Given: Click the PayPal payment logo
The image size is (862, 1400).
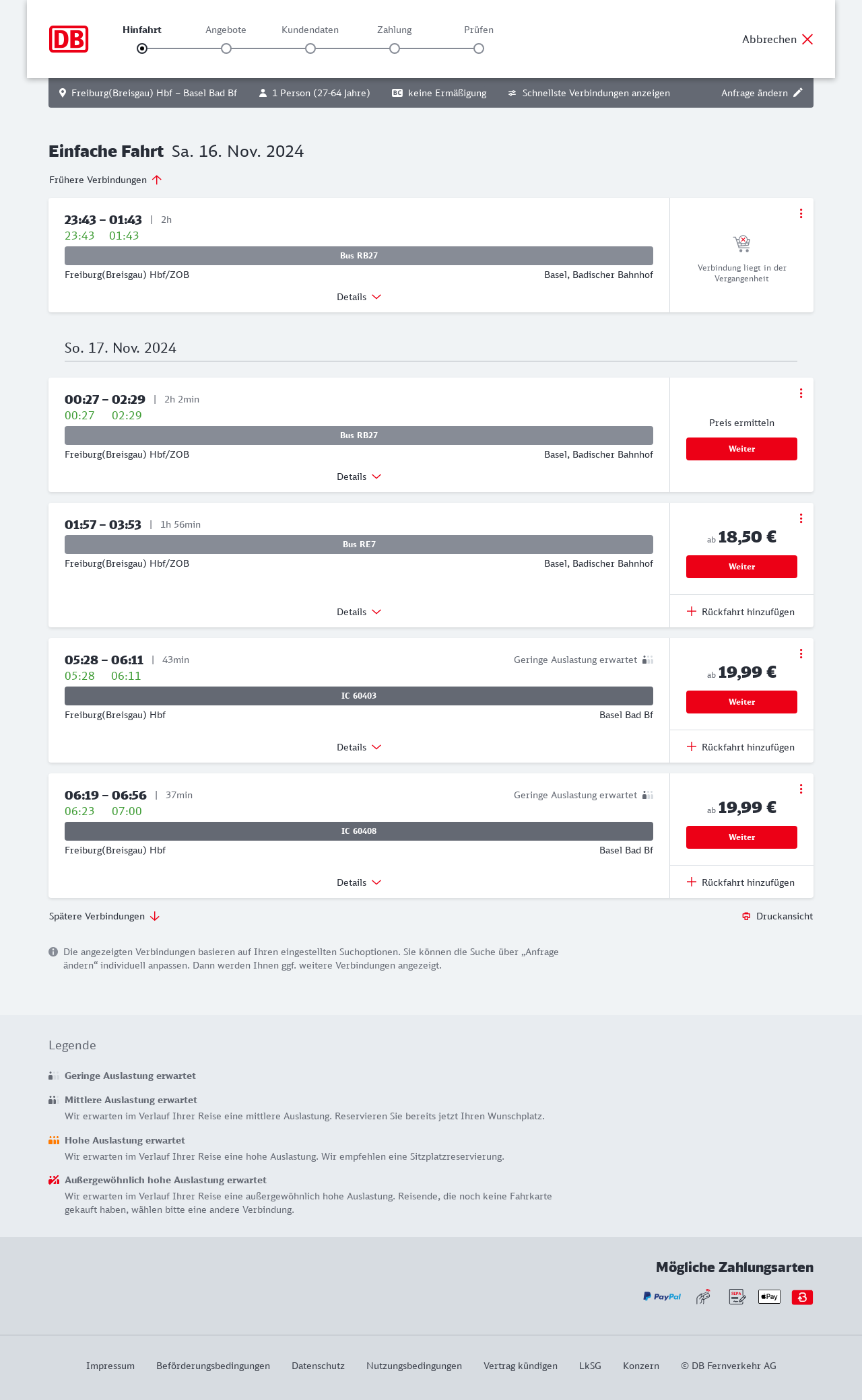Looking at the screenshot, I should point(662,1296).
